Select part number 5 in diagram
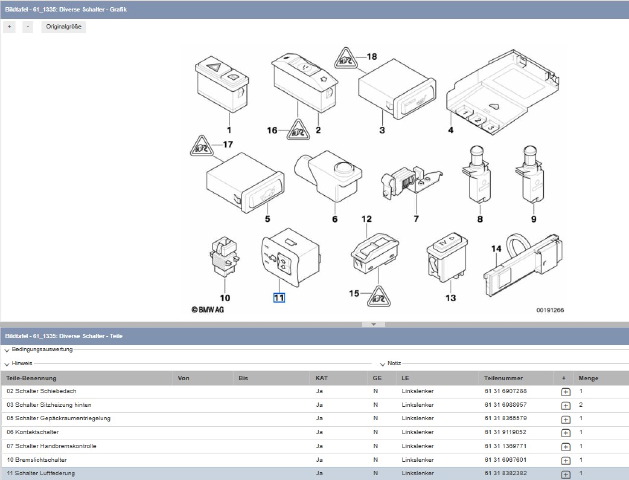The image size is (629, 480). 268,219
